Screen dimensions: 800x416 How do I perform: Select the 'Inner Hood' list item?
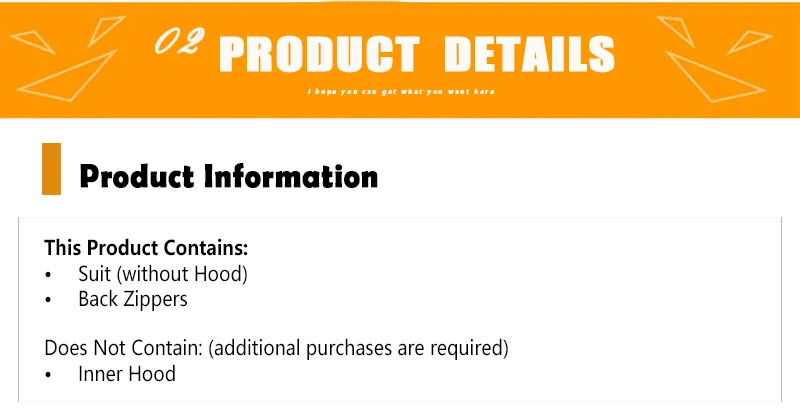click(127, 374)
